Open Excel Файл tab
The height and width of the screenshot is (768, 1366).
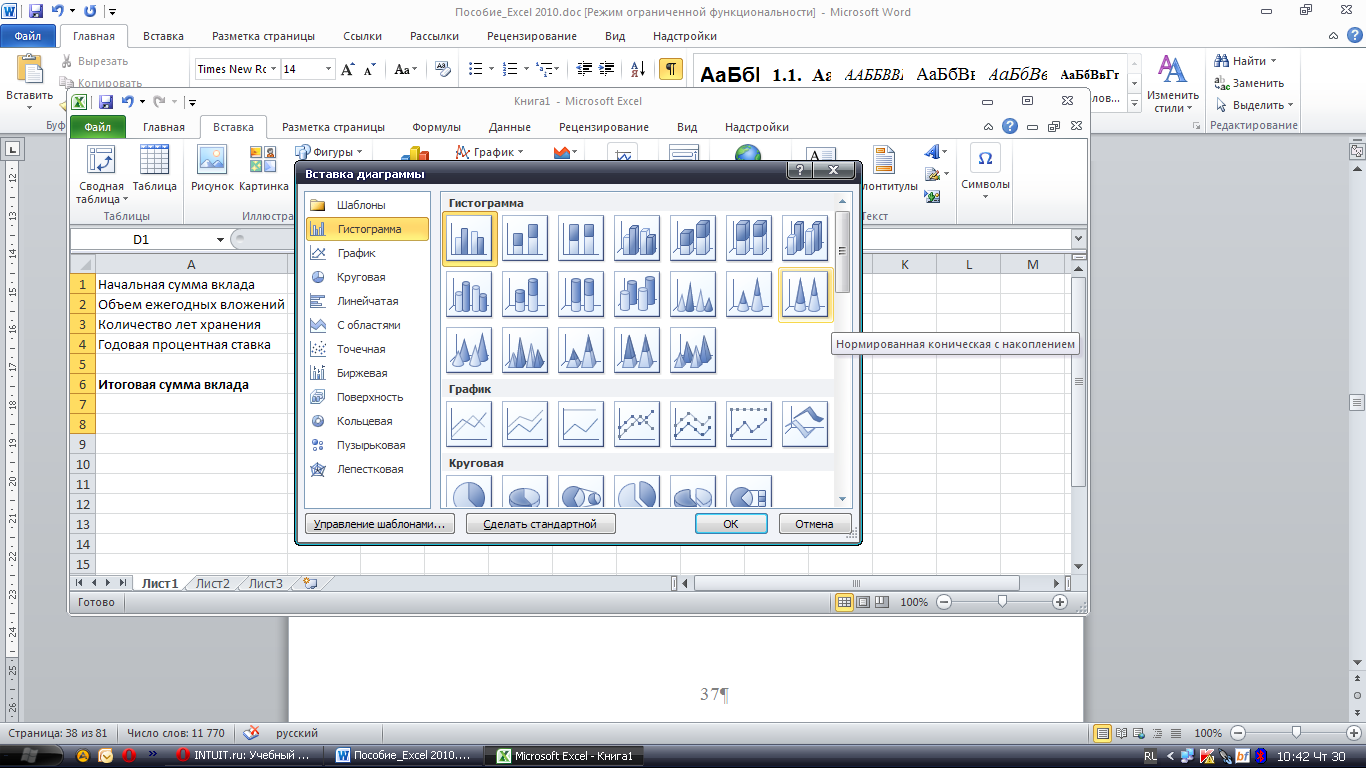click(98, 127)
